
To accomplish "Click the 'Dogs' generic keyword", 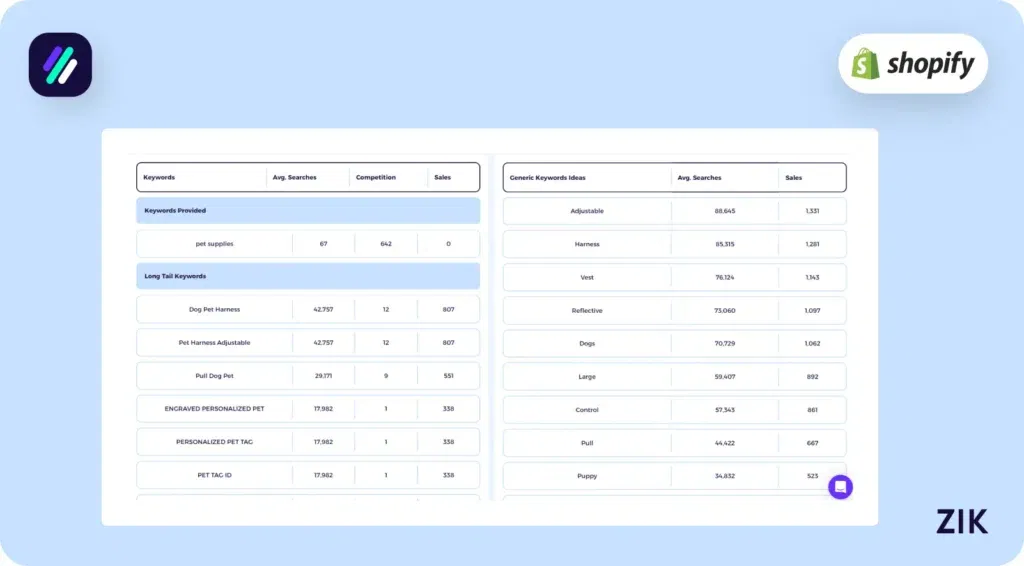I will point(586,343).
